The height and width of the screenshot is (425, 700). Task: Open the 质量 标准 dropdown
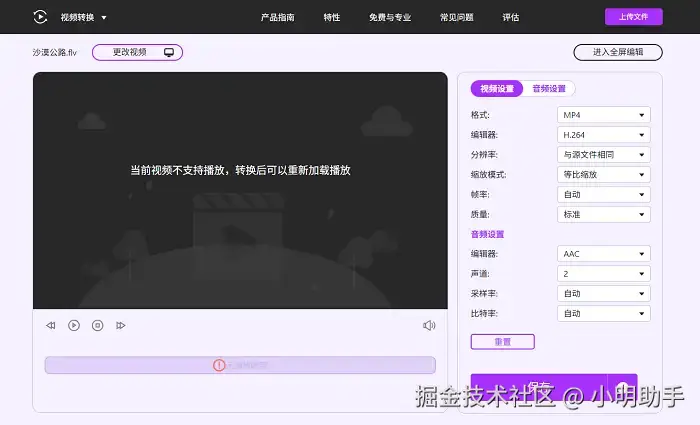tap(604, 214)
